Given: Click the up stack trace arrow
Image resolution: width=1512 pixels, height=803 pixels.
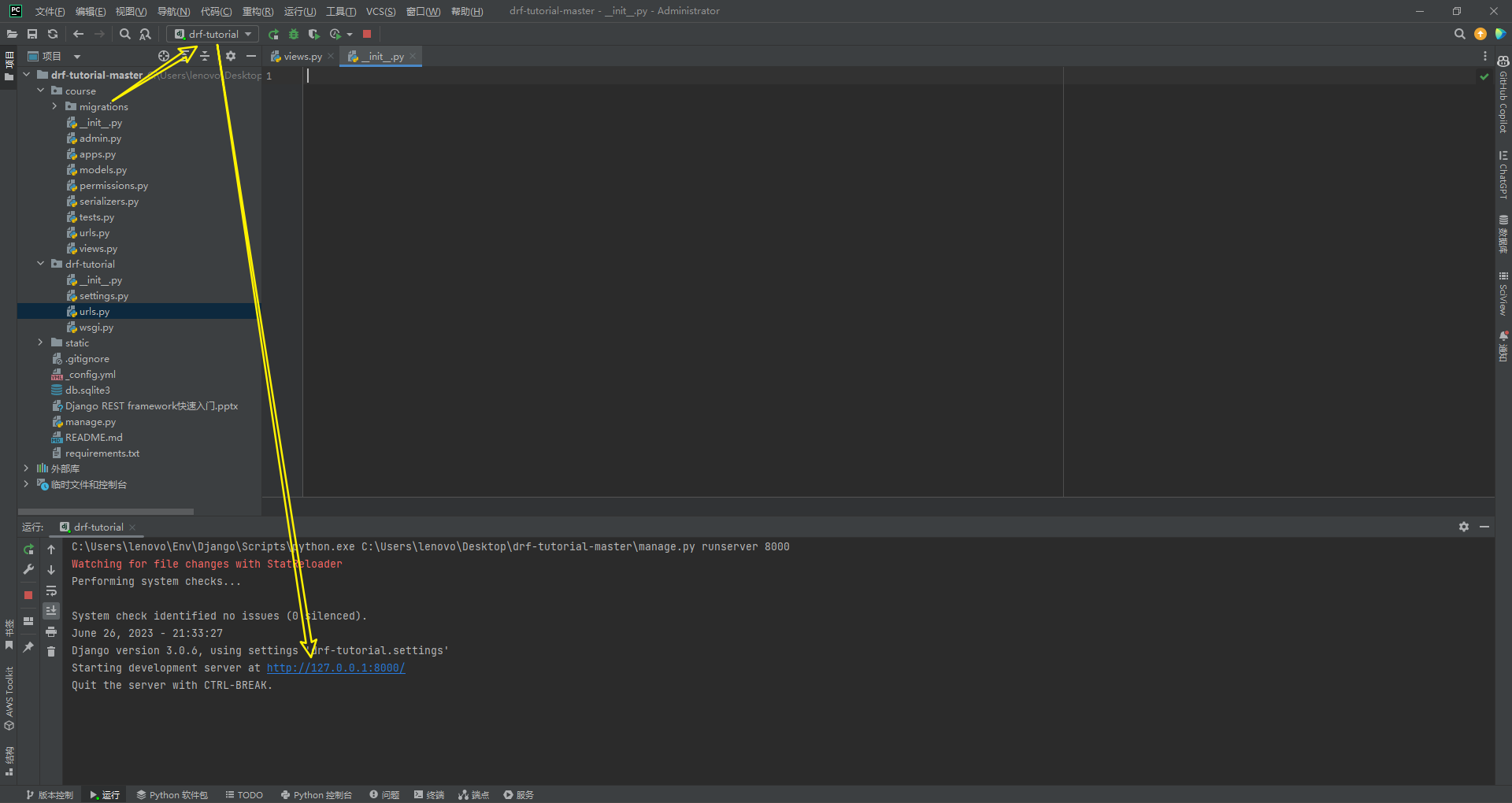Looking at the screenshot, I should coord(51,550).
